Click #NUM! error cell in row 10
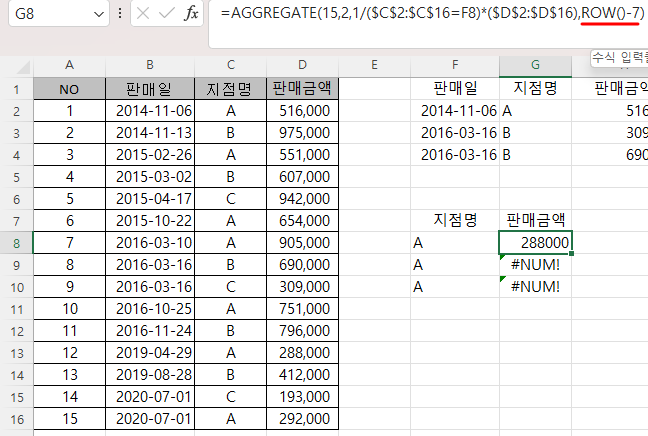648x436 pixels. (536, 286)
